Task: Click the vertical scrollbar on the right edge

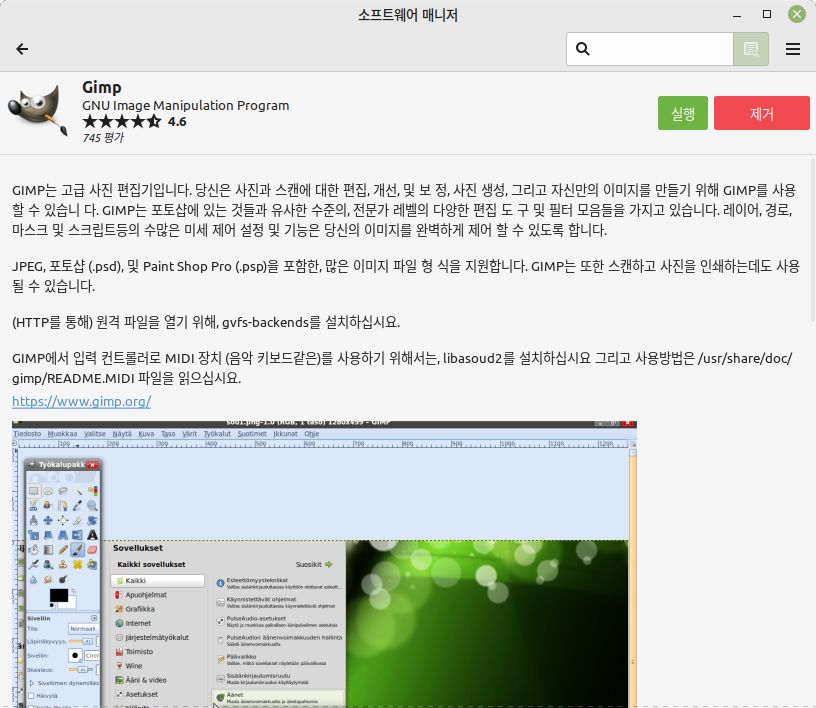Action: click(812, 239)
